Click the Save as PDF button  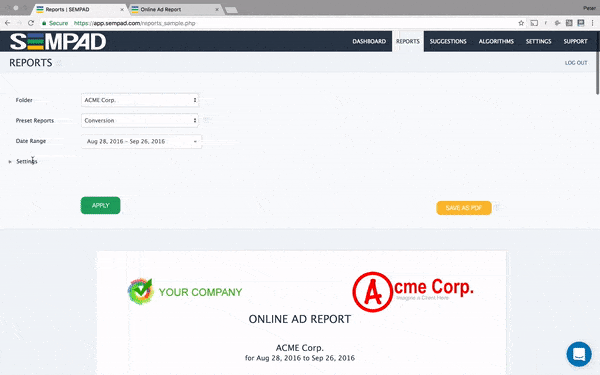point(464,208)
